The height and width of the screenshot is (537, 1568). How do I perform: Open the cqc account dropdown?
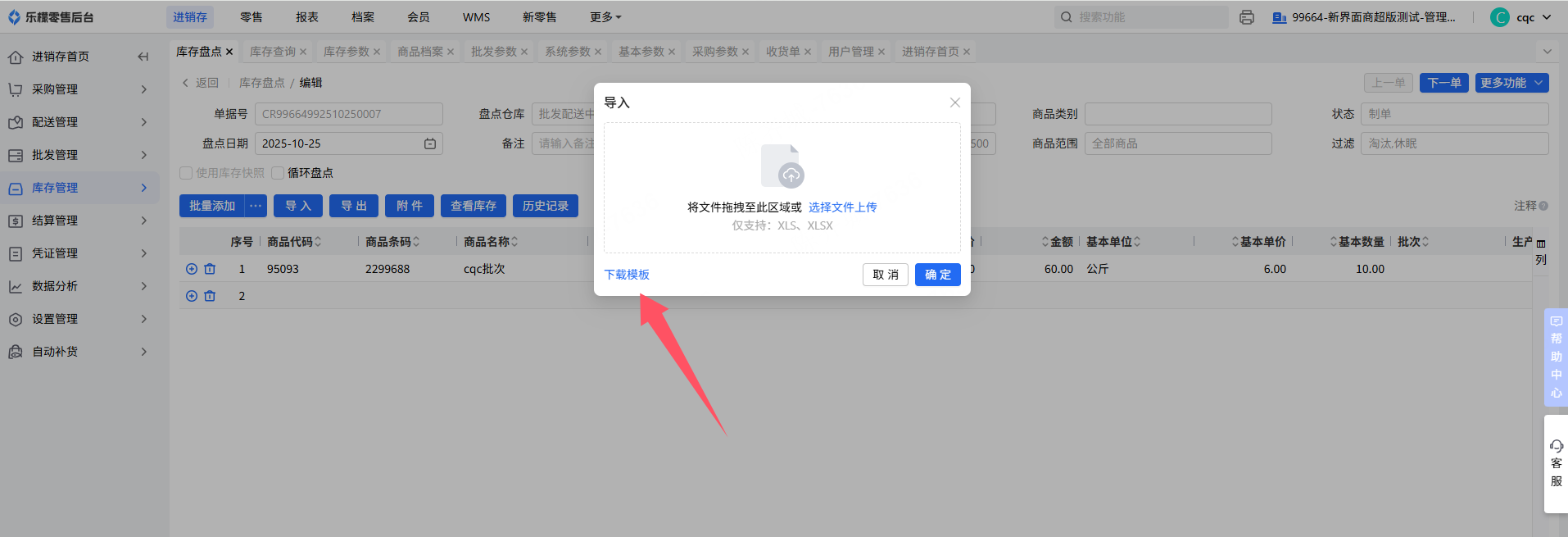[1547, 17]
